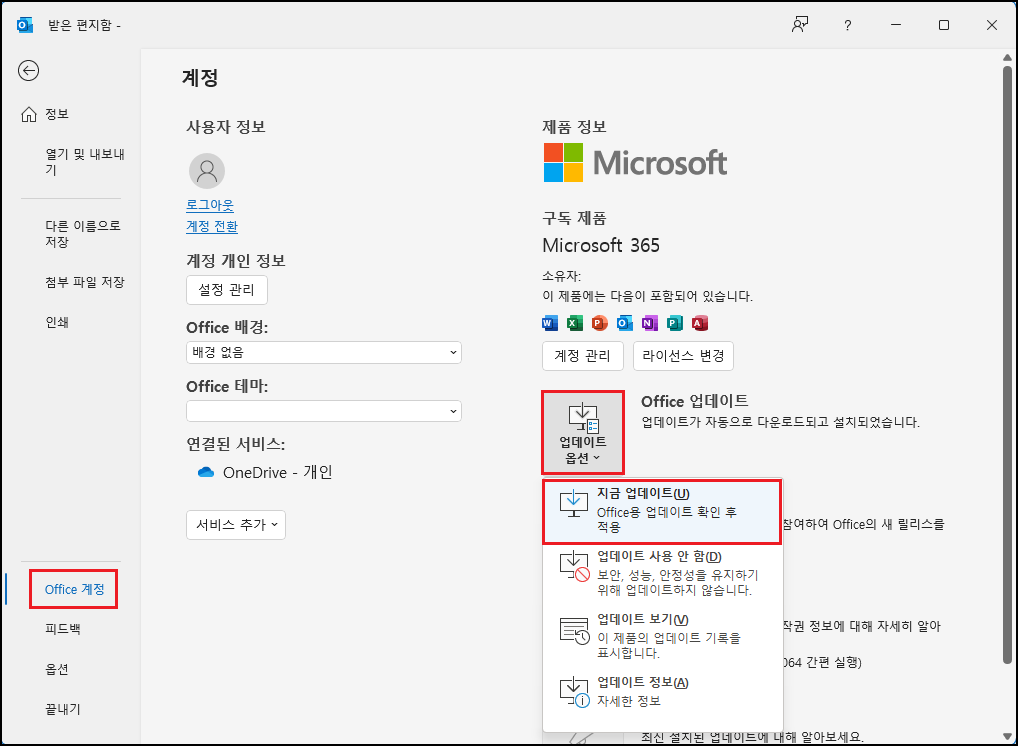Click the user profile avatar
This screenshot has width=1018, height=746.
point(207,171)
